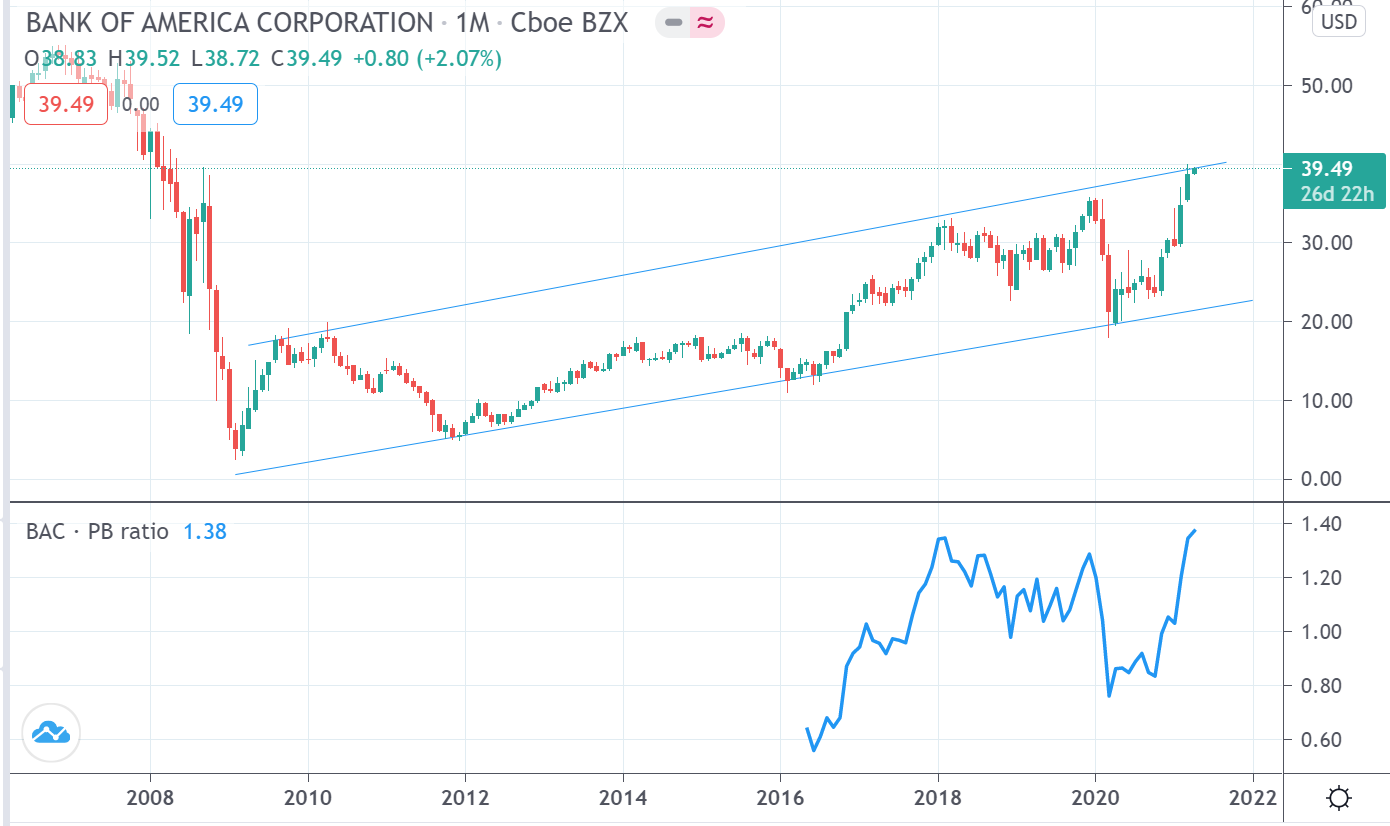Viewport: 1390px width, 826px height.
Task: Select the upper blue channel trend line
Action: coord(736,253)
